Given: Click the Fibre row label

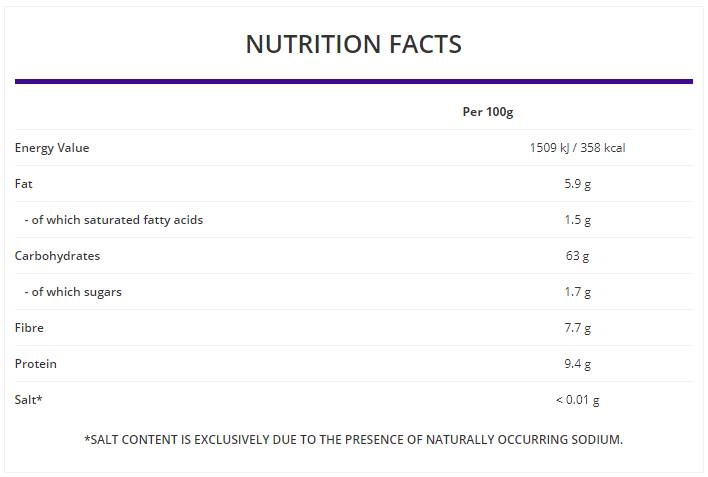Looking at the screenshot, I should pyautogui.click(x=29, y=328).
